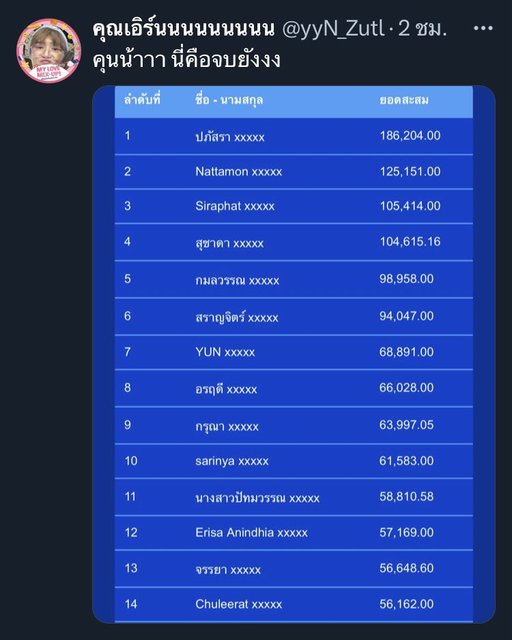This screenshot has width=512, height=640.
Task: Select the rank 1 row 'ปภัสรา xxxxx'
Action: coord(294,136)
